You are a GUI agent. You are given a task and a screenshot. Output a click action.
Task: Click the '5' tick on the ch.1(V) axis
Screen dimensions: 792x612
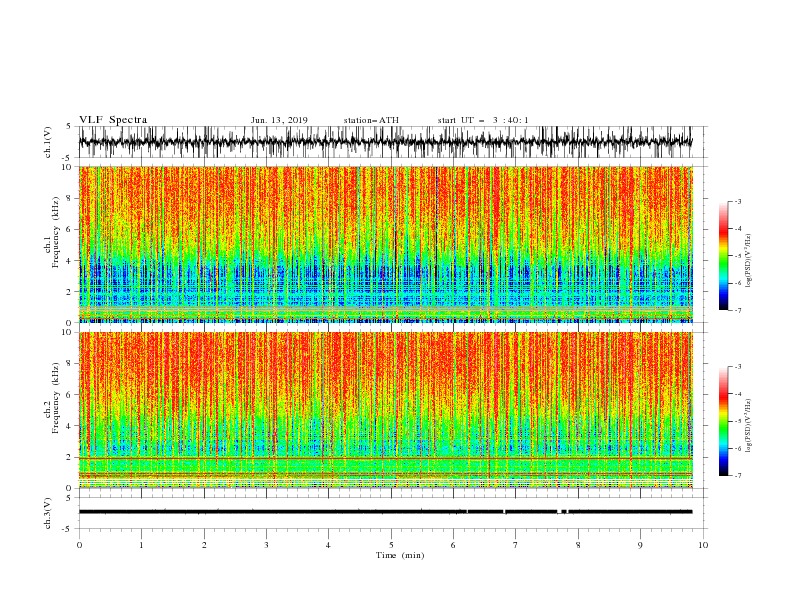pyautogui.click(x=70, y=127)
